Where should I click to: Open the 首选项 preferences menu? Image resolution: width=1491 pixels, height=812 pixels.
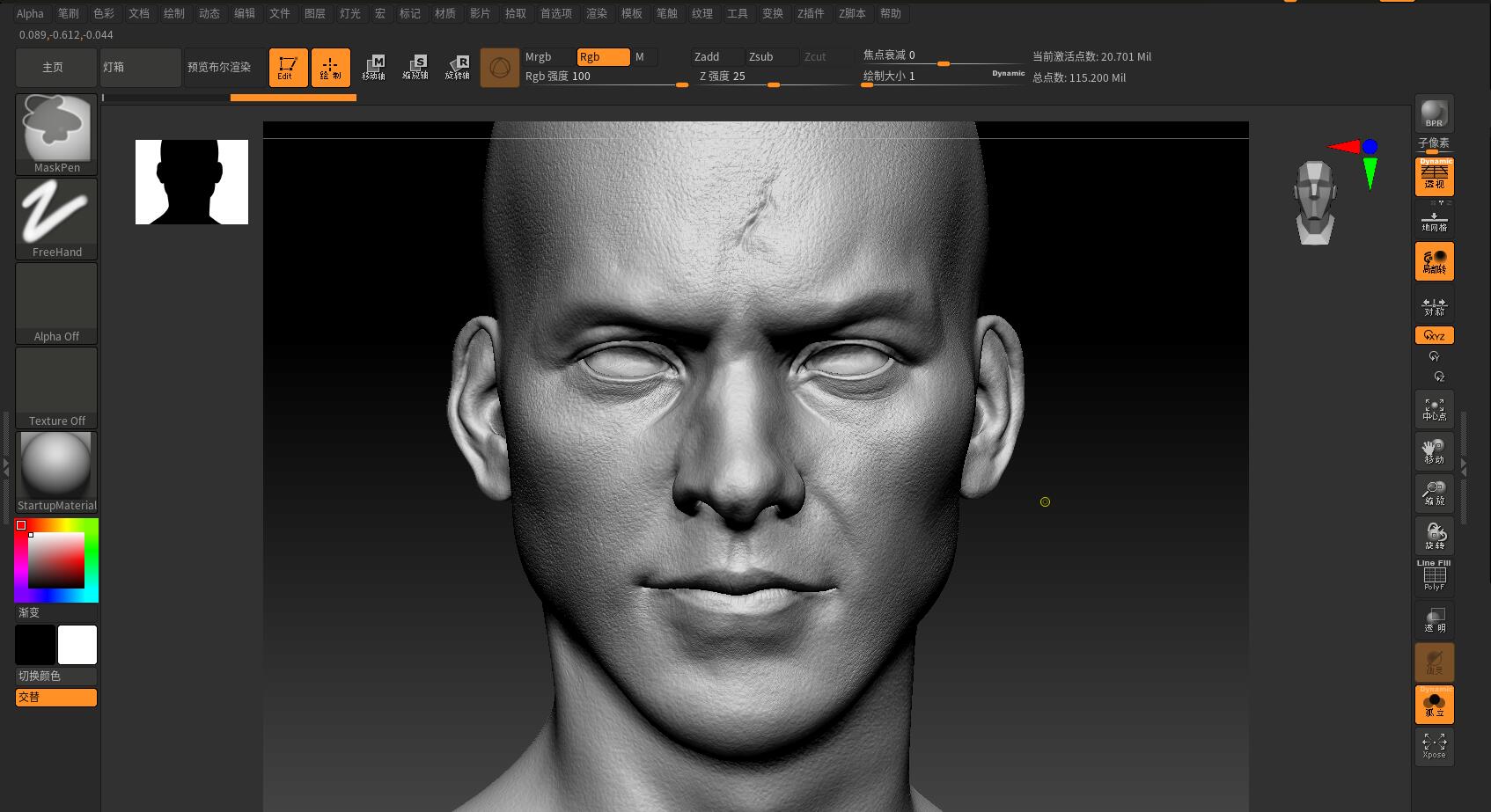[556, 13]
